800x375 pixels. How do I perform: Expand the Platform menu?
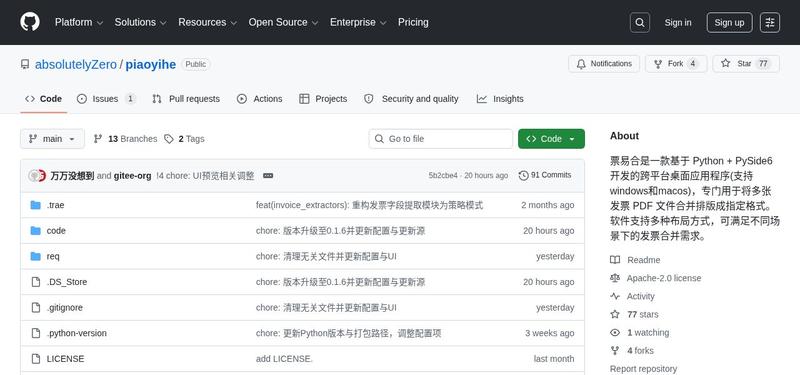pyautogui.click(x=79, y=22)
